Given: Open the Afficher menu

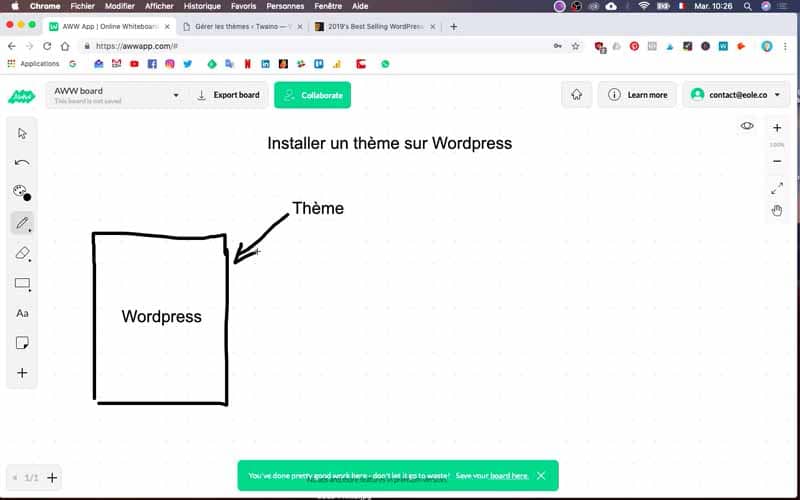Looking at the screenshot, I should (x=159, y=6).
